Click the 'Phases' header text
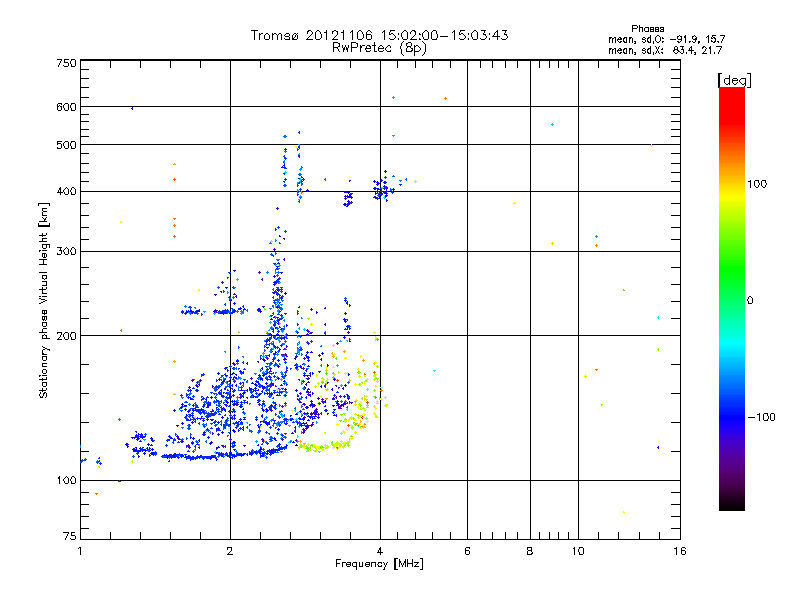Image resolution: width=800 pixels, height=600 pixels. pyautogui.click(x=647, y=29)
